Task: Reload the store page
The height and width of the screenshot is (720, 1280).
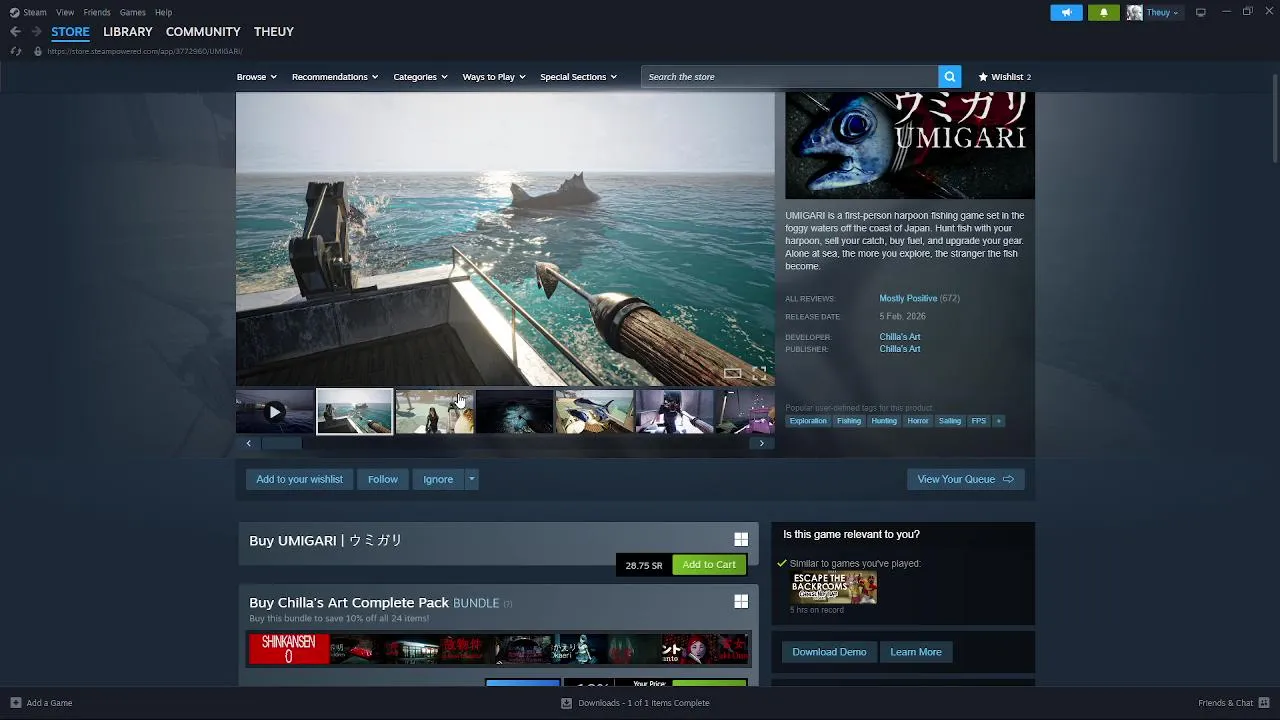Action: click(15, 51)
